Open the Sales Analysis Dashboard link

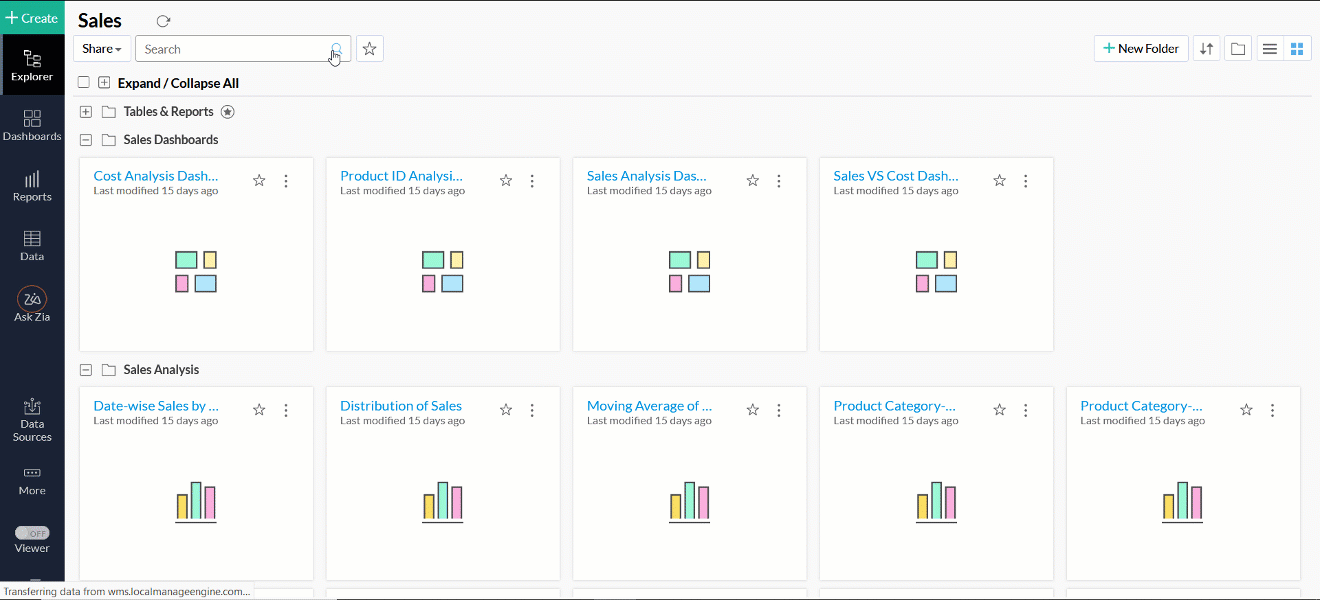(x=647, y=176)
